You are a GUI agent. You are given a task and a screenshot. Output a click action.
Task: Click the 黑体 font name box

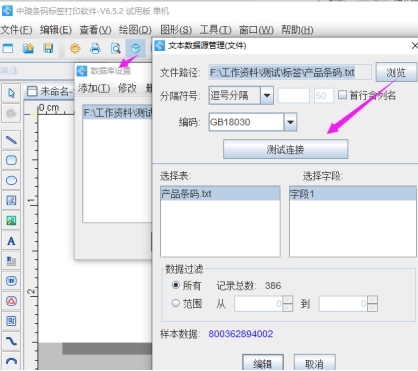click(37, 71)
